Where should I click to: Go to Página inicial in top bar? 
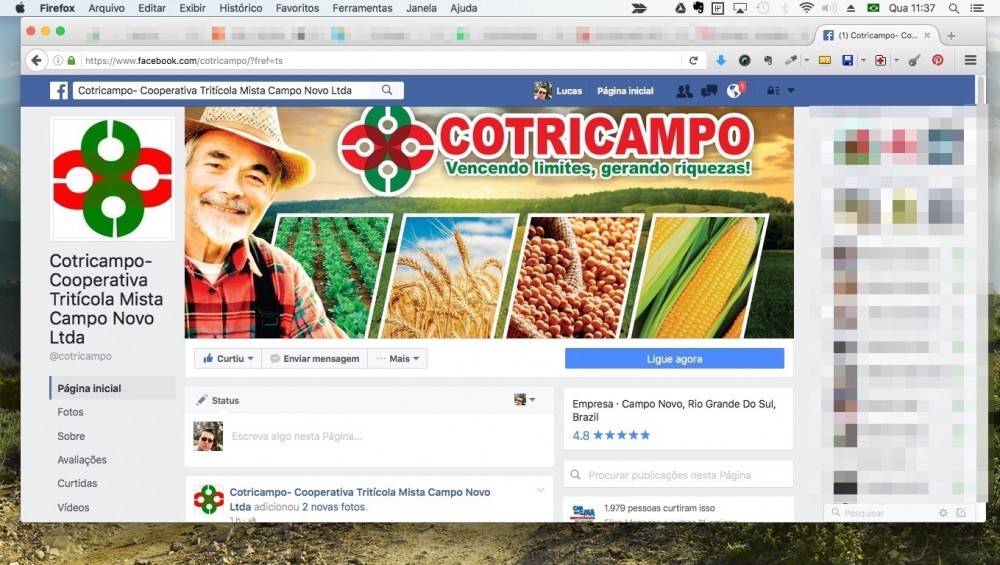(x=625, y=91)
